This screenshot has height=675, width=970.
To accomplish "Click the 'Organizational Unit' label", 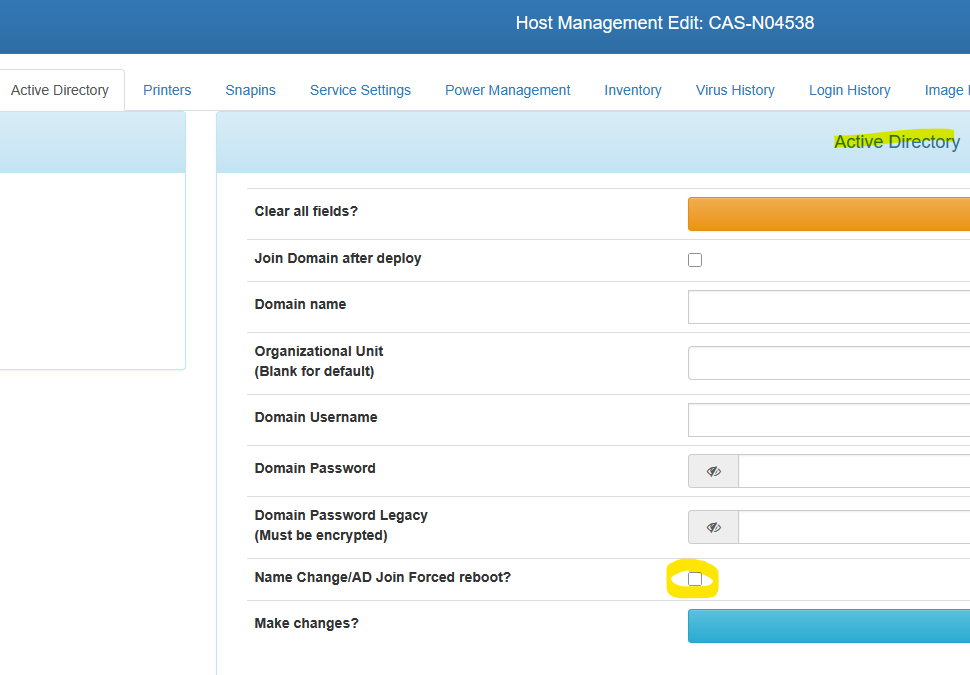I will pyautogui.click(x=319, y=351).
